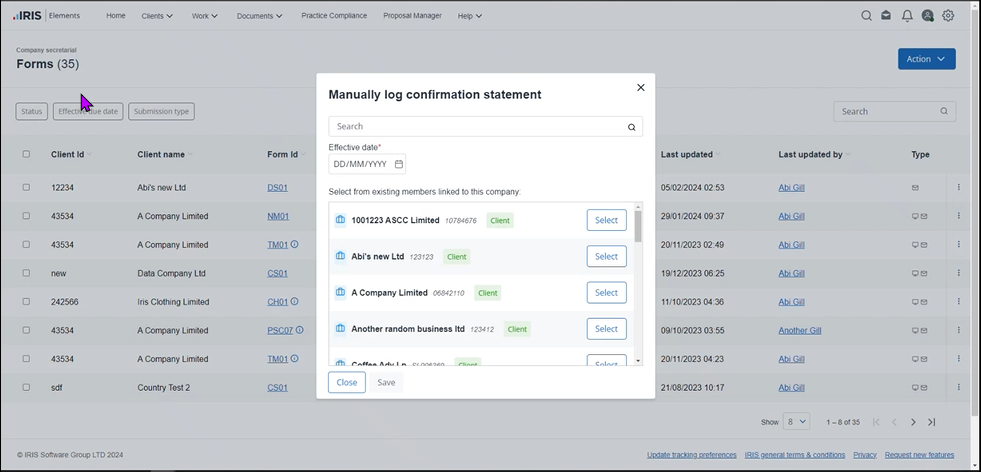The width and height of the screenshot is (981, 472).
Task: Select the A Company Limited member
Action: (606, 292)
